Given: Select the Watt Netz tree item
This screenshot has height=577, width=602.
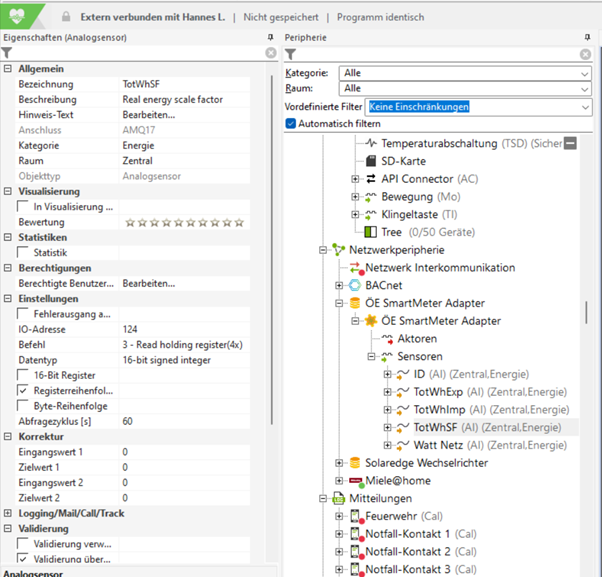Looking at the screenshot, I should coord(490,445).
